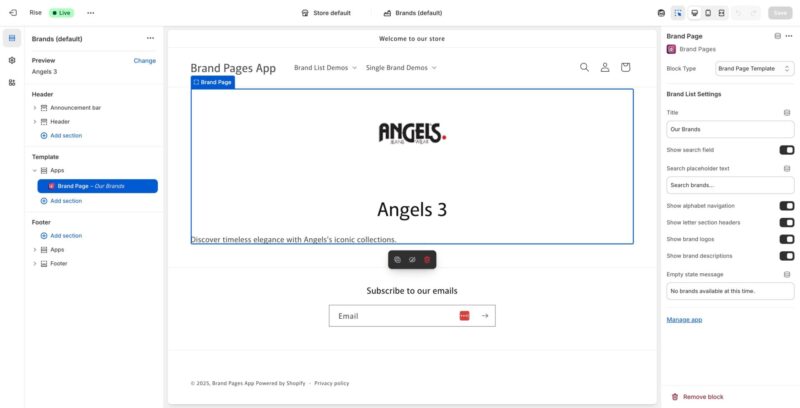Expand the Header section row
The width and height of the screenshot is (800, 408).
35,122
